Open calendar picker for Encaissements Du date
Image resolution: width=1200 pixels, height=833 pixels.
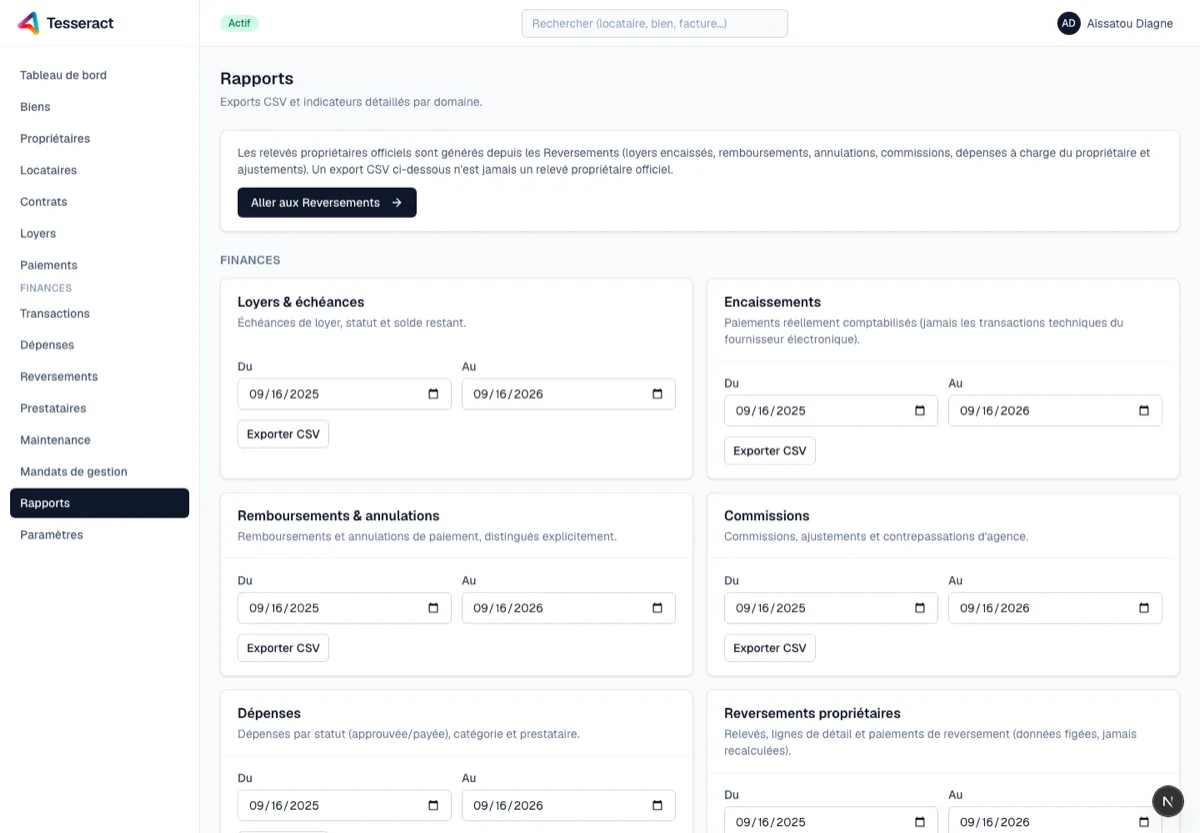(920, 410)
